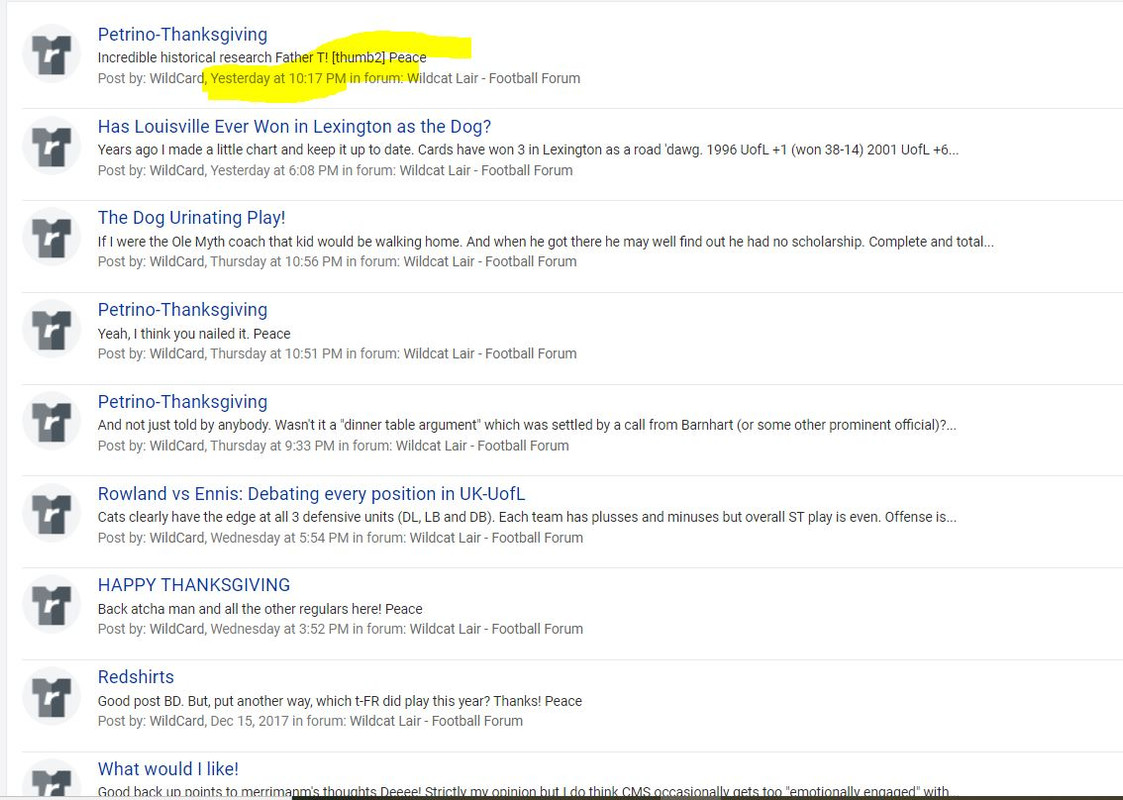Open "Petrino-Thanksgiving" title posted Thursday at 9:33 PM
The image size is (1123, 800).
[183, 401]
